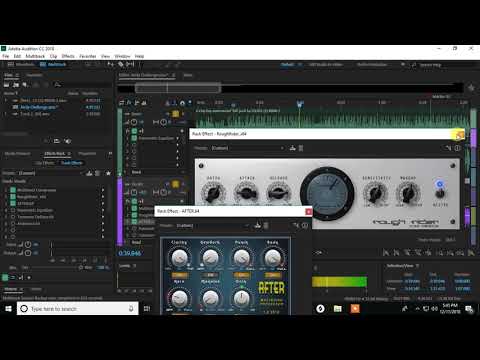Switch to Waveform editor view
Viewport: 480px width, 360px height.
coord(21,64)
